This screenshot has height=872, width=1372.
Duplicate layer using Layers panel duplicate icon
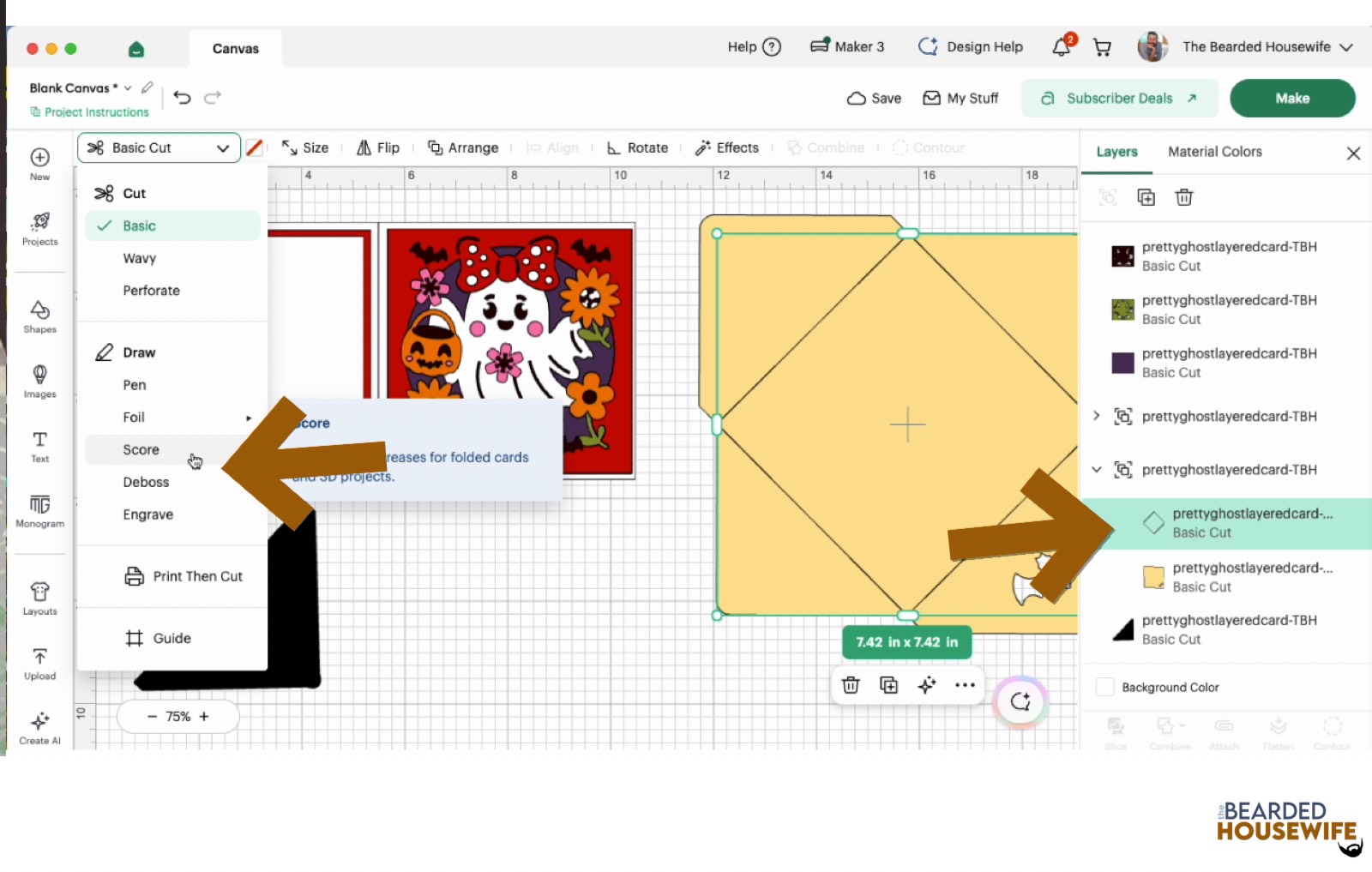pyautogui.click(x=1146, y=197)
